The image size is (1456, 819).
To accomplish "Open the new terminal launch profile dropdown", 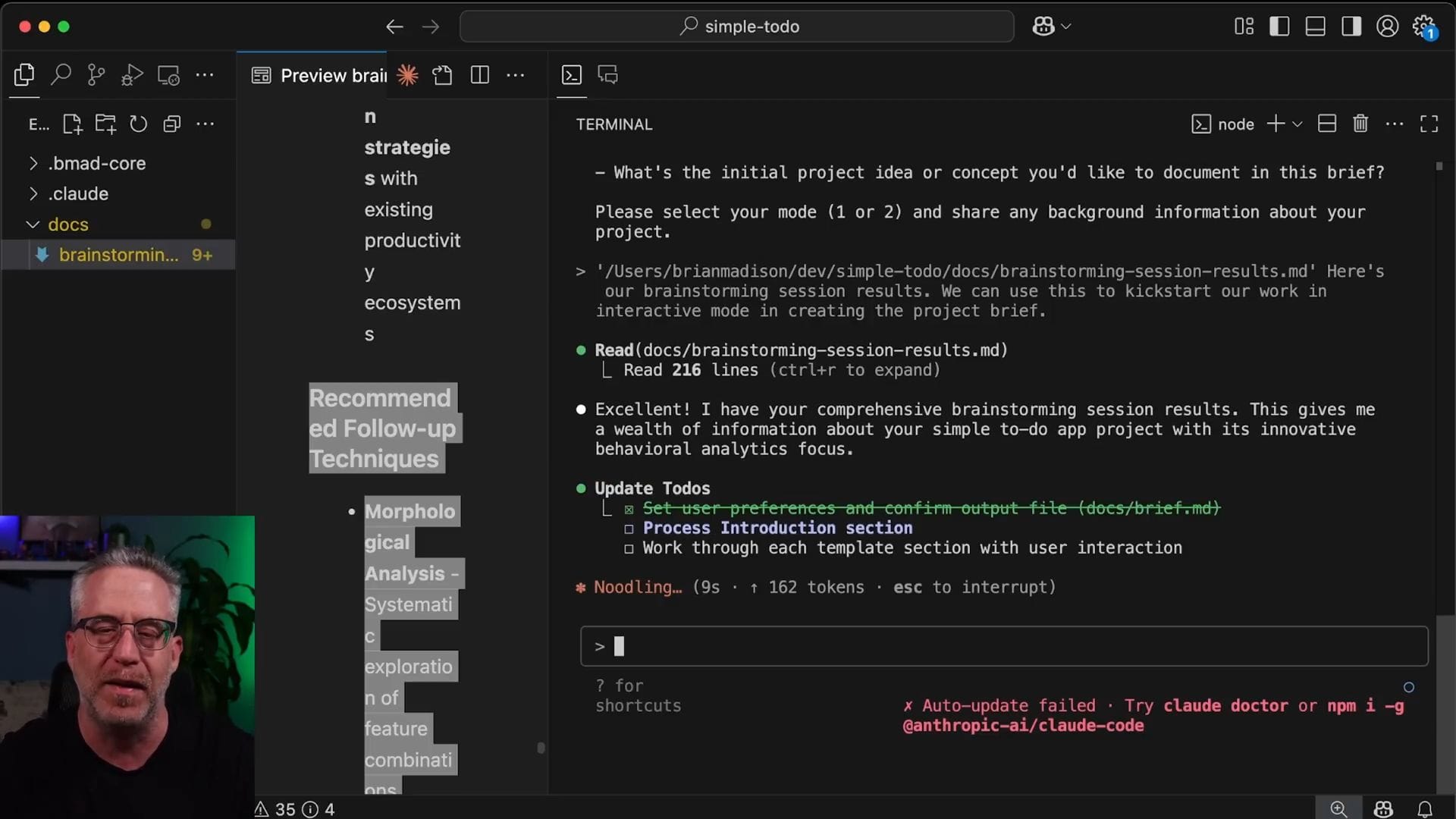I will pyautogui.click(x=1298, y=124).
